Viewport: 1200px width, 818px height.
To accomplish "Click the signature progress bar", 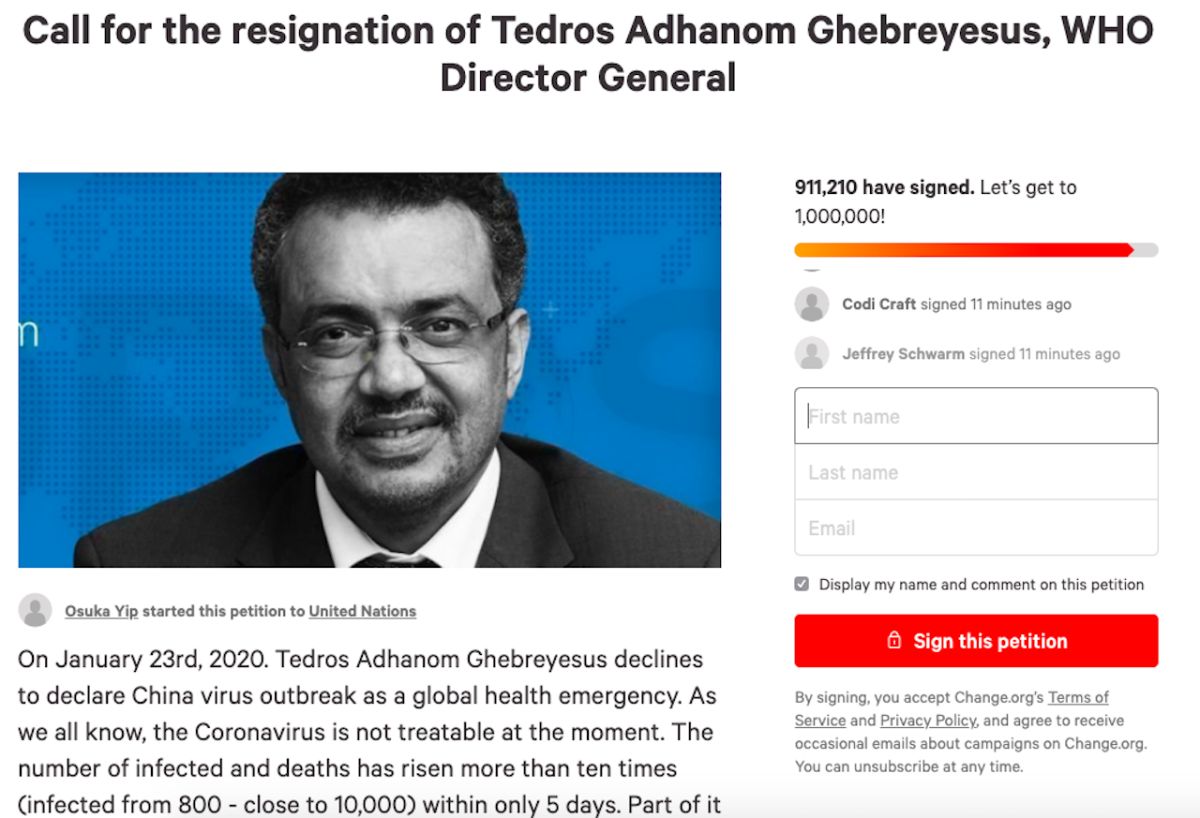I will point(976,250).
